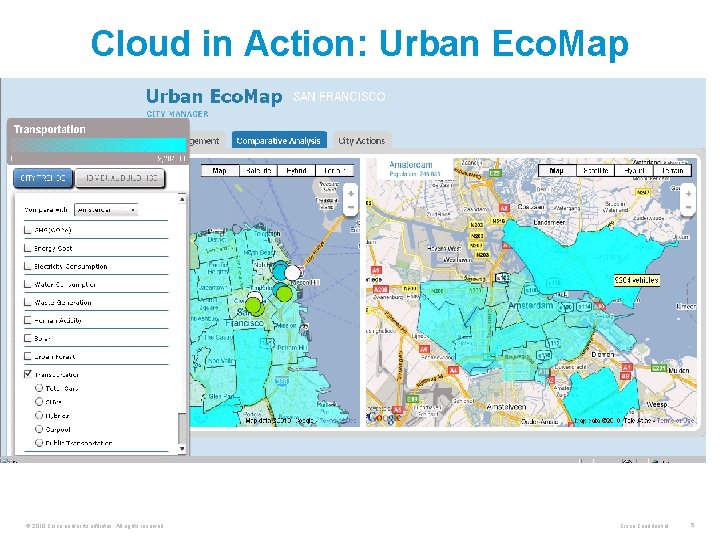The width and height of the screenshot is (720, 540).
Task: Enable the Electricity Consumption checkbox
Action: click(x=28, y=266)
